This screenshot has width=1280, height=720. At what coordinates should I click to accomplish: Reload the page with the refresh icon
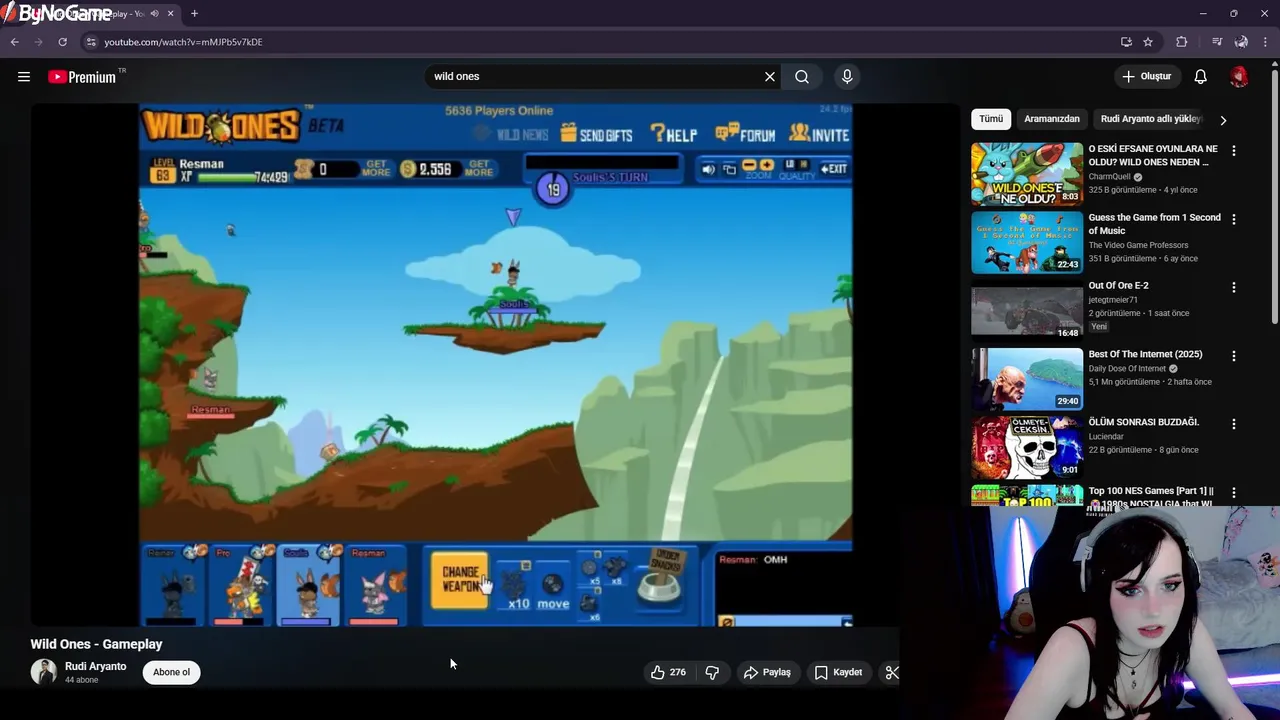[x=62, y=42]
